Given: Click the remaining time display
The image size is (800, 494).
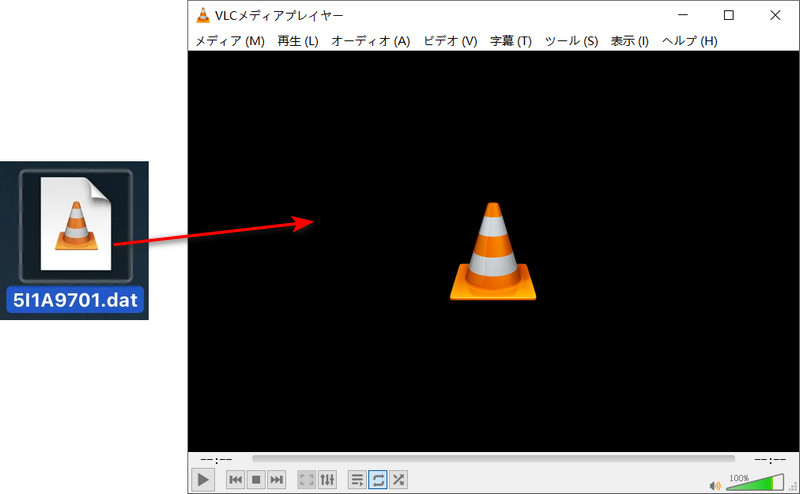Looking at the screenshot, I should [770, 460].
